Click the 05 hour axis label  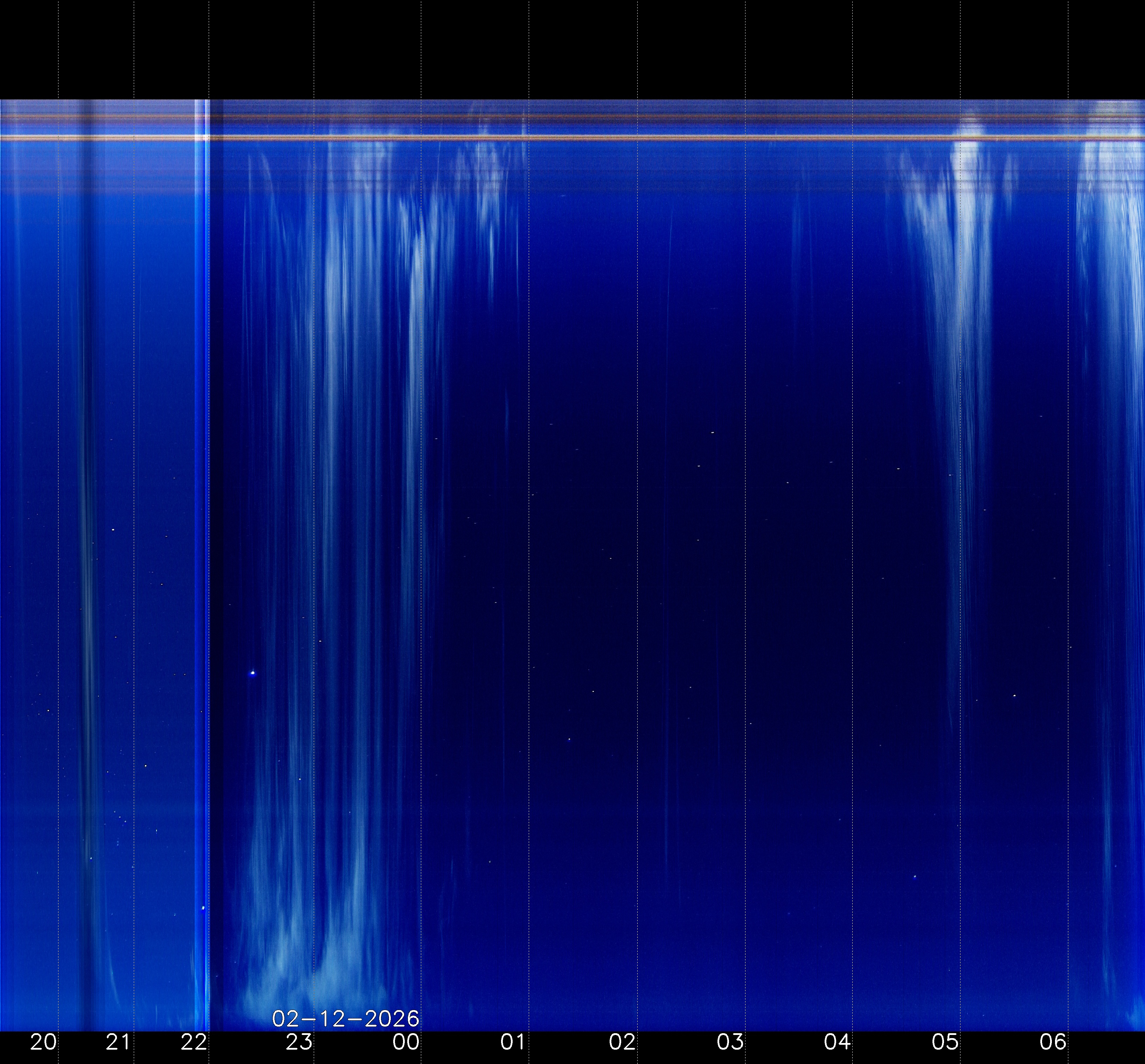945,1042
